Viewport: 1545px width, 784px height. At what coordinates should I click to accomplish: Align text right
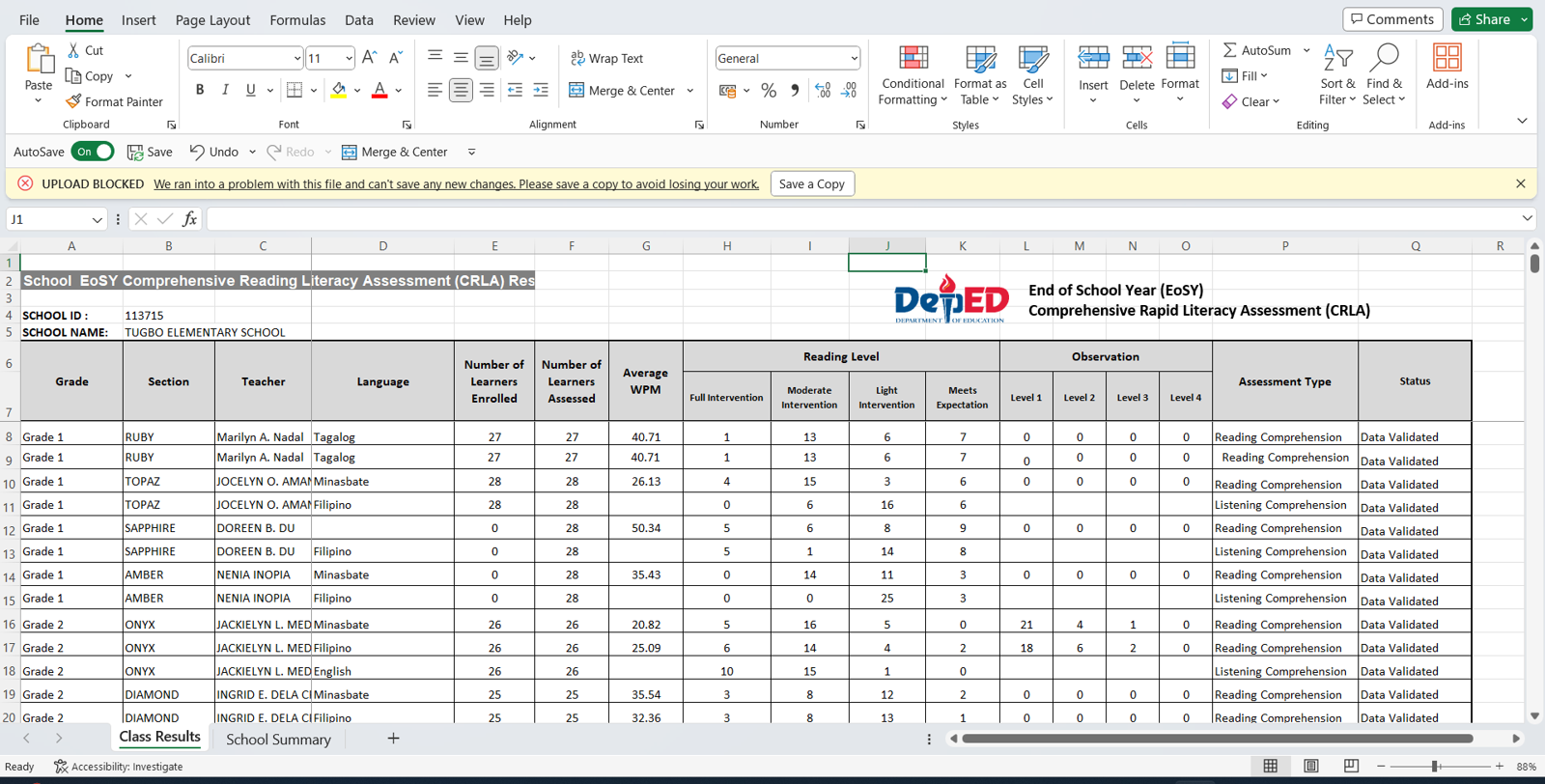pos(487,90)
